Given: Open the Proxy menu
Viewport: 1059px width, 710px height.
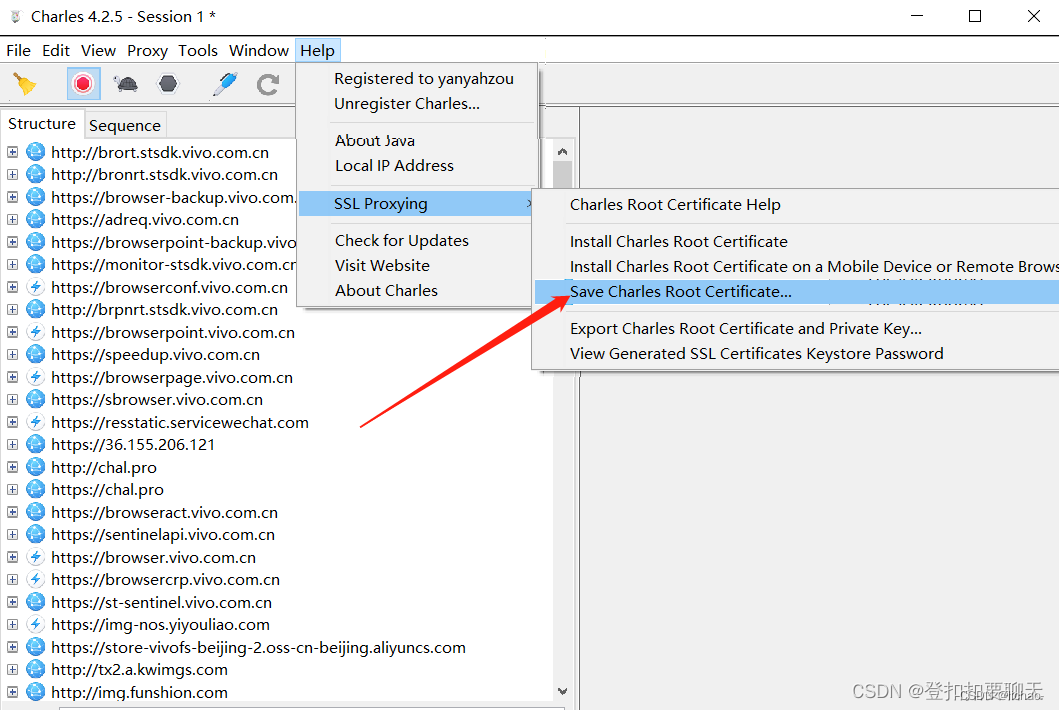Looking at the screenshot, I should click(x=147, y=51).
